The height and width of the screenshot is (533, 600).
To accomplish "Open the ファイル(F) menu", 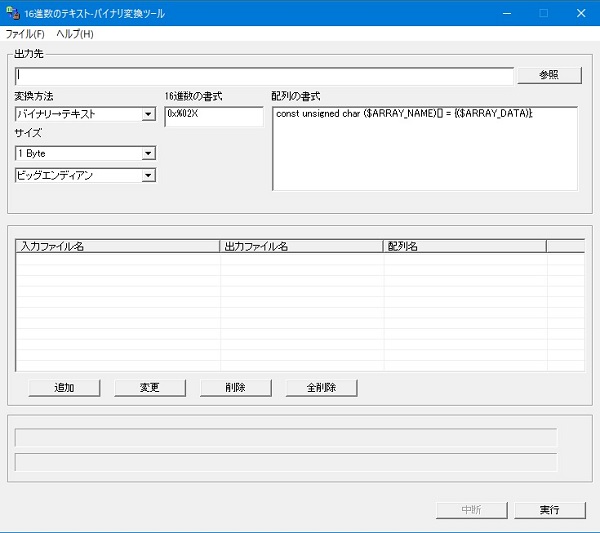I will tap(25, 34).
